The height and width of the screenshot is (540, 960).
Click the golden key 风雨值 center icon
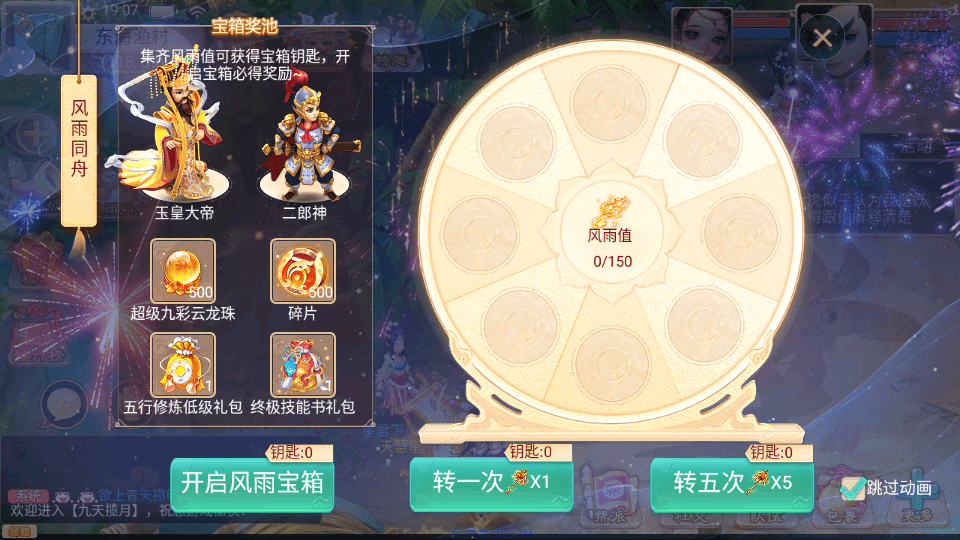pyautogui.click(x=610, y=211)
